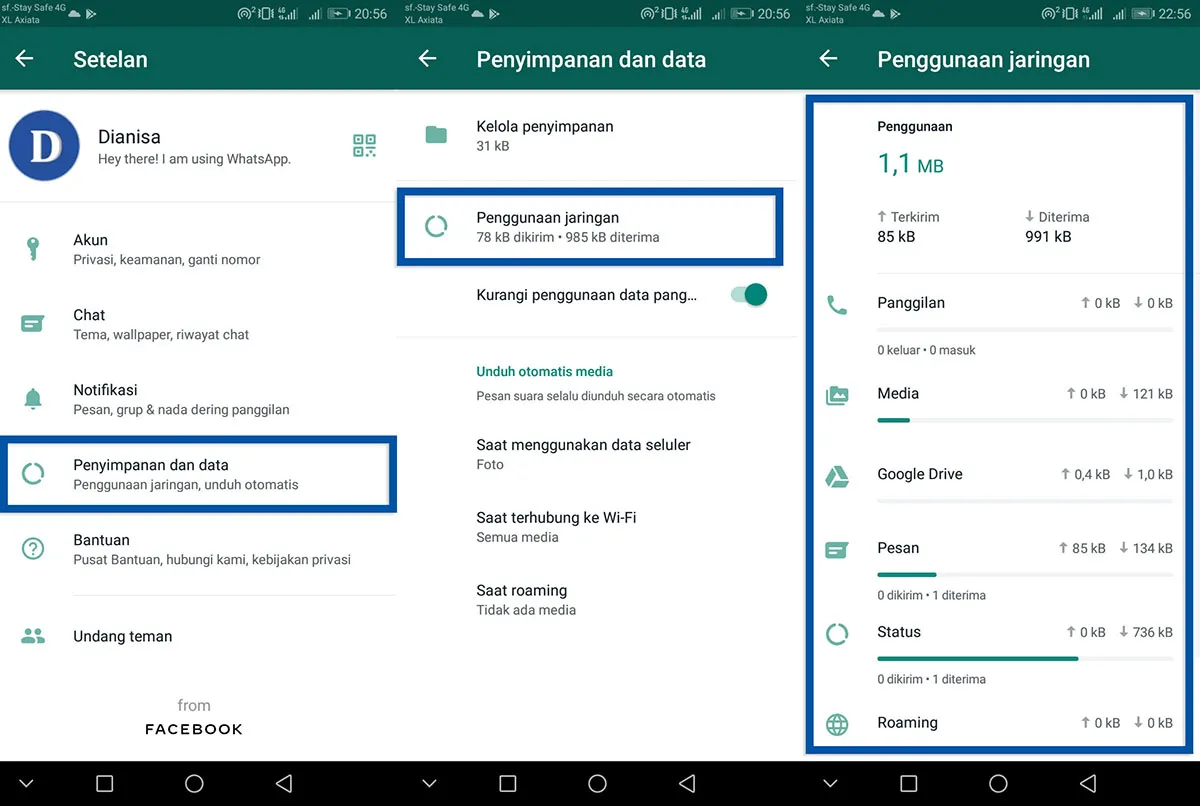This screenshot has width=1200, height=806.
Task: Select the Media picture icon
Action: [837, 394]
